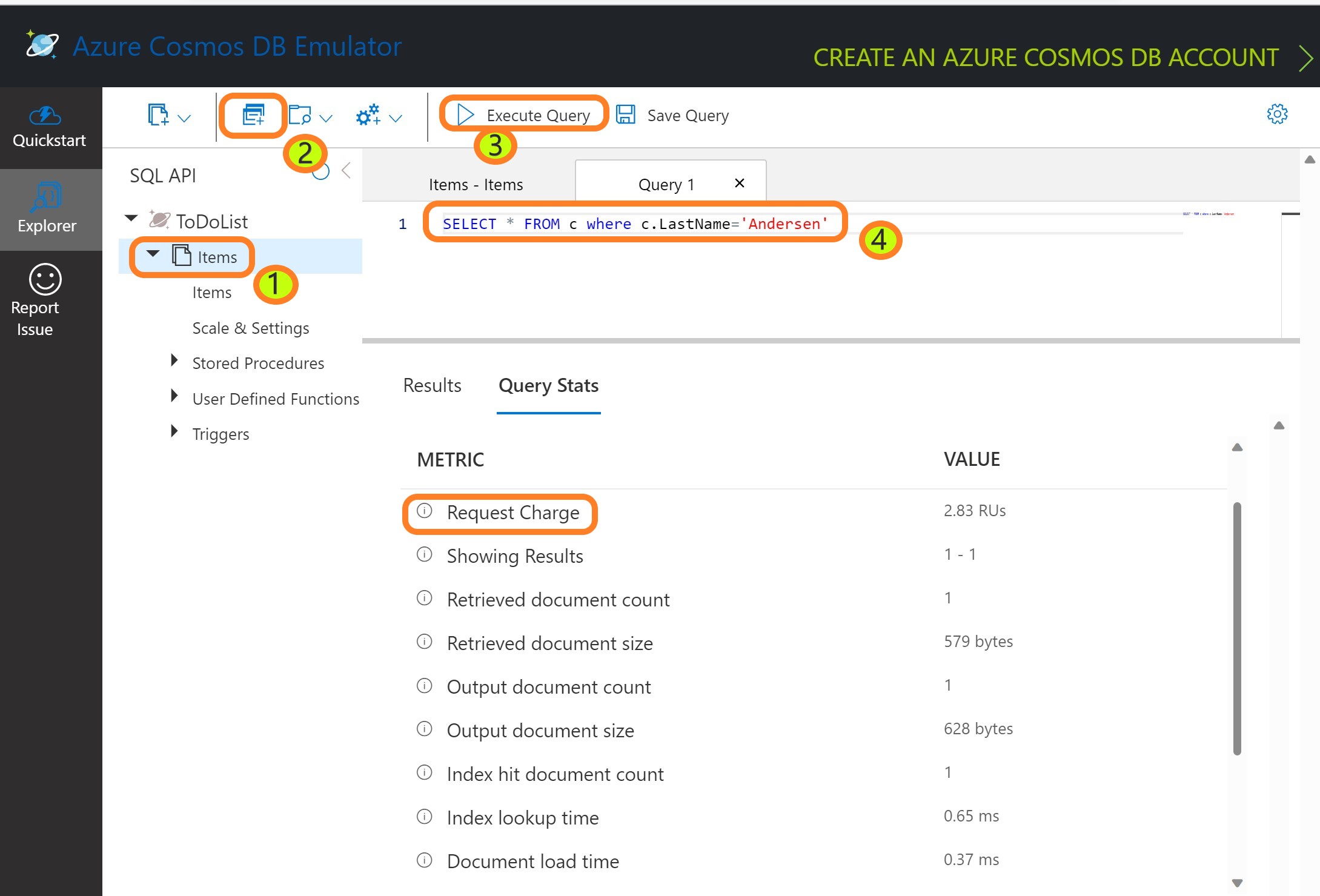Screen dimensions: 1320x896
Task: Switch to the Results tab
Action: 432,385
